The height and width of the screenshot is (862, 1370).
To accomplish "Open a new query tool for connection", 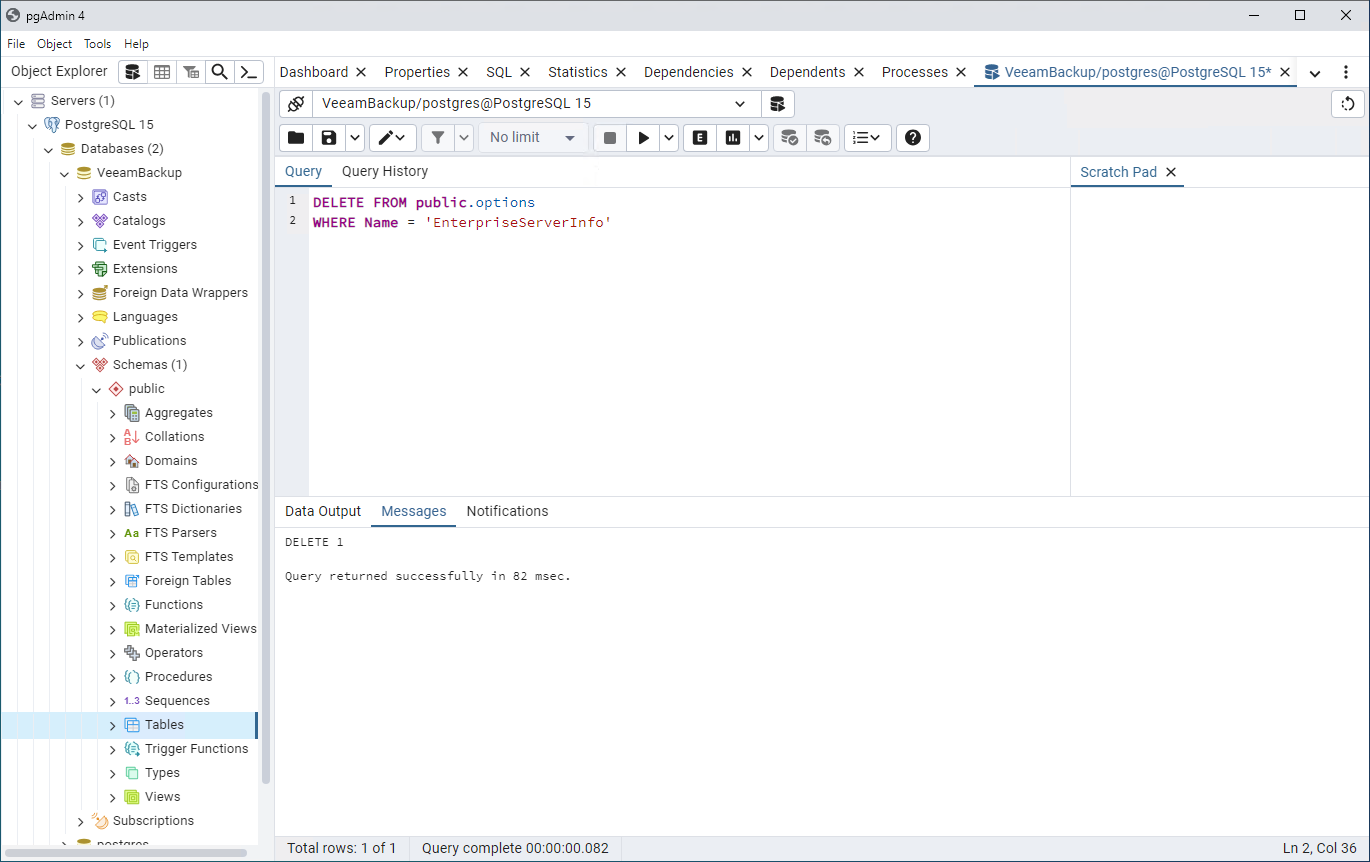I will pos(778,104).
